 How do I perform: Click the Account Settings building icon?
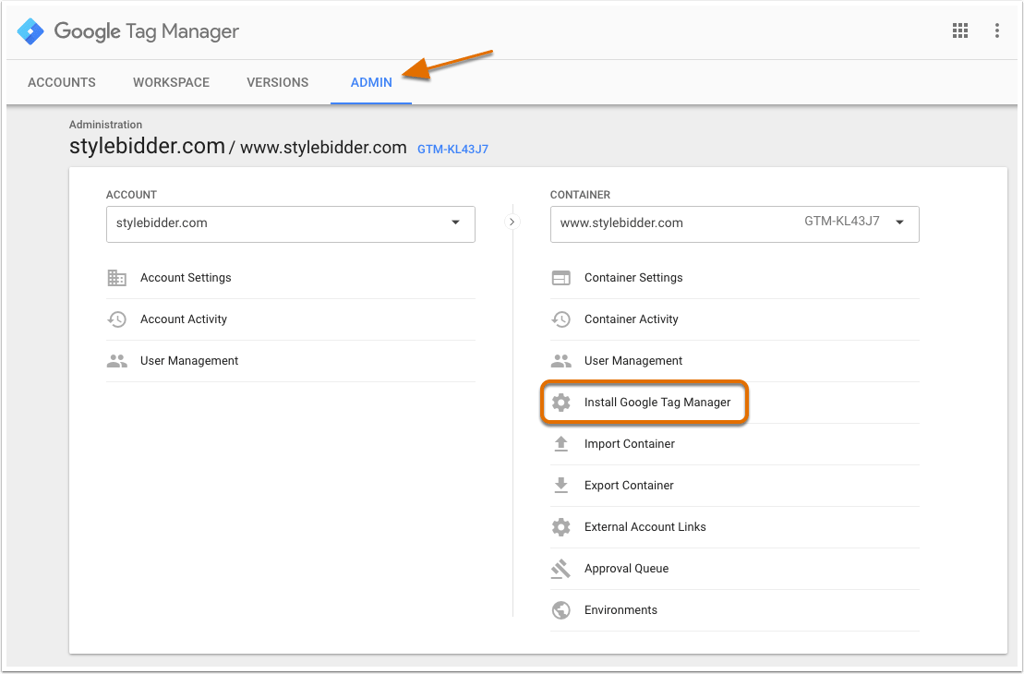[x=117, y=278]
